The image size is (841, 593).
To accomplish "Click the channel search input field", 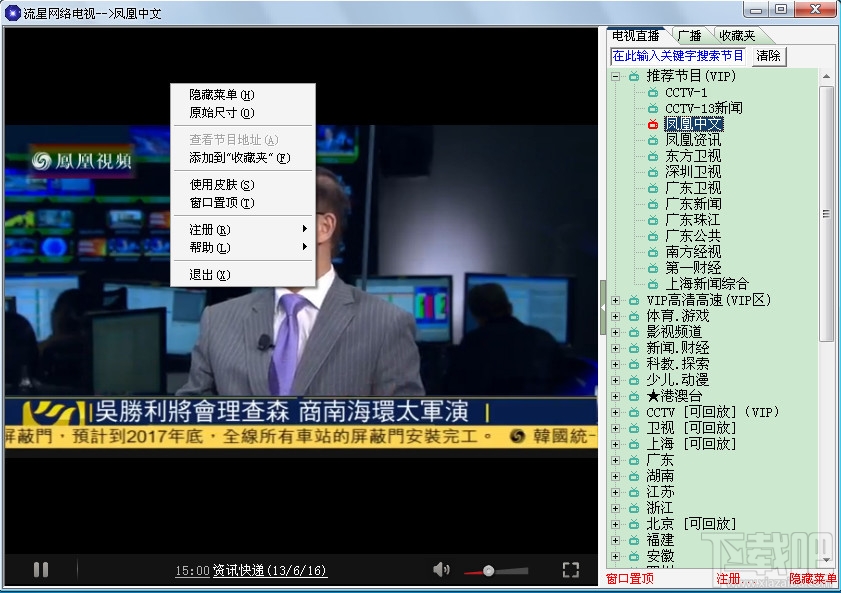I will [x=678, y=56].
